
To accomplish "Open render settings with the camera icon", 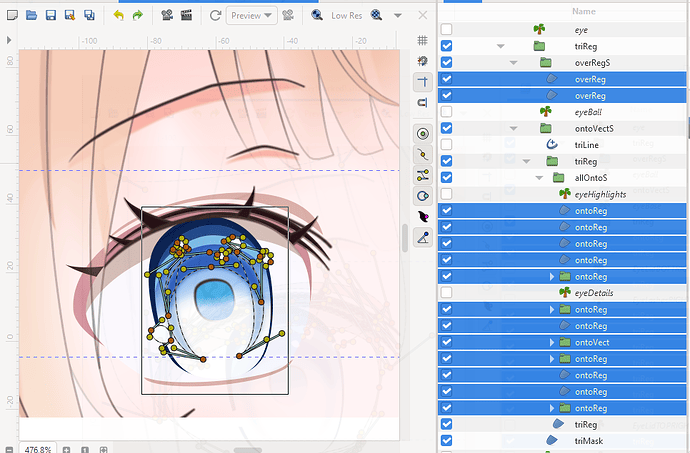I will click(167, 15).
